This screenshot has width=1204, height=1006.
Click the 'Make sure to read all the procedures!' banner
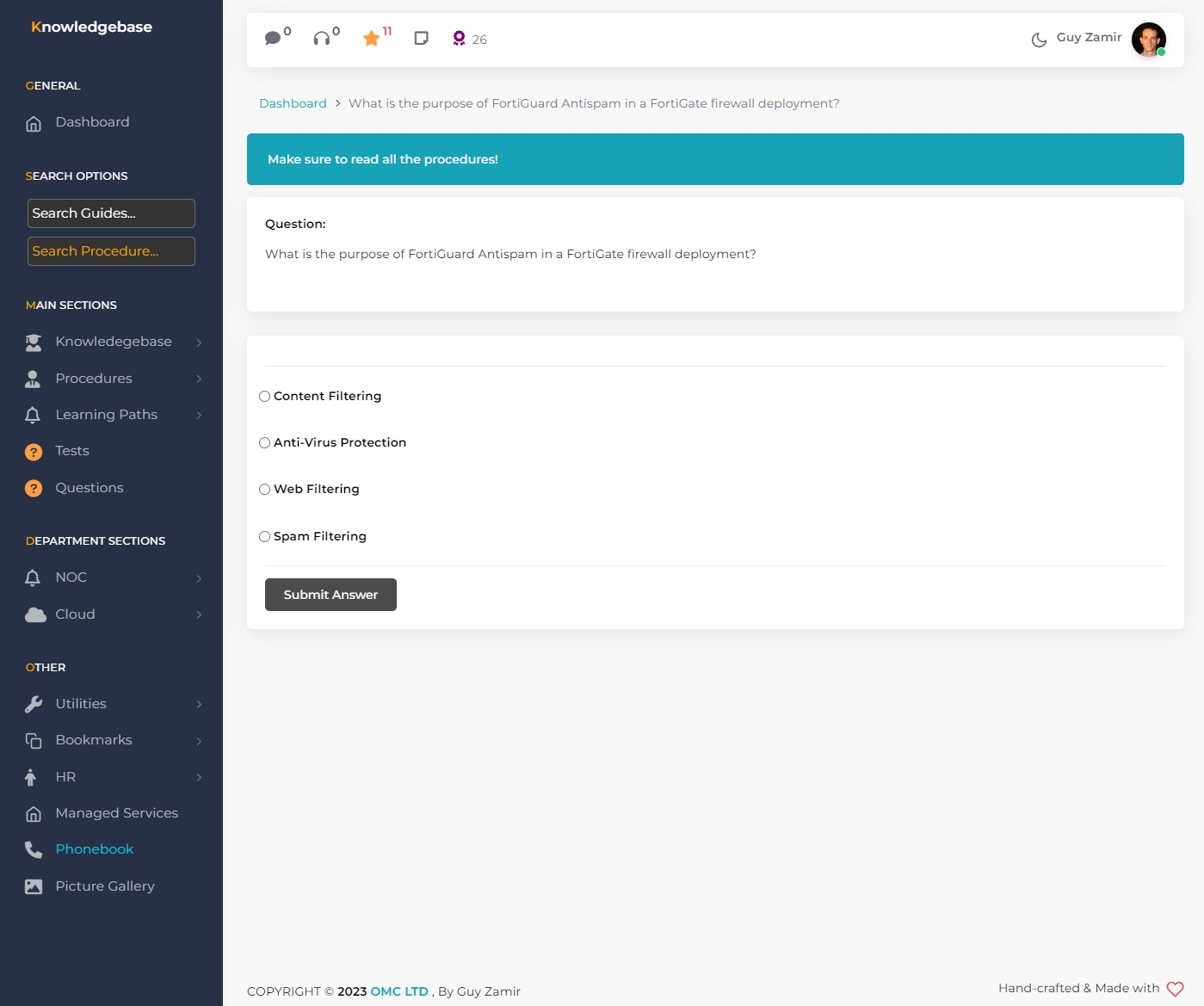[715, 159]
